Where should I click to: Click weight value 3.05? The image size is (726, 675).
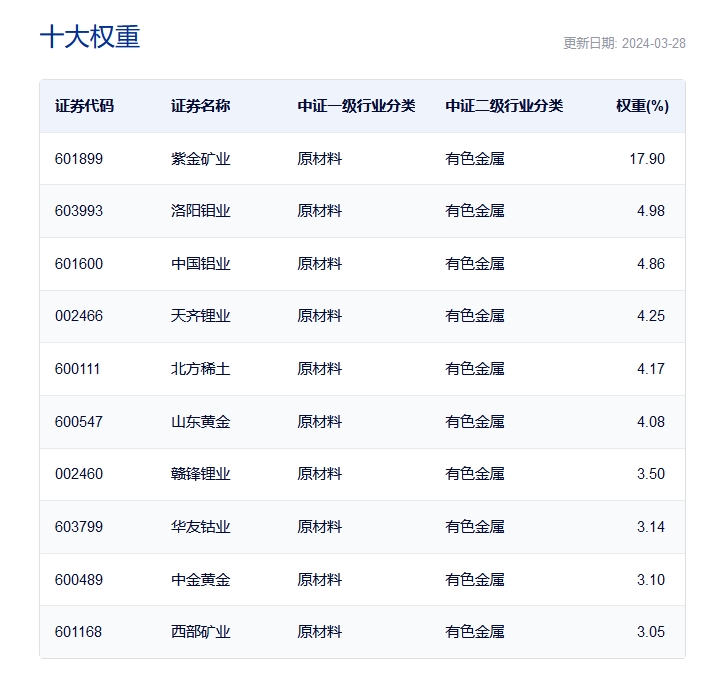[651, 632]
